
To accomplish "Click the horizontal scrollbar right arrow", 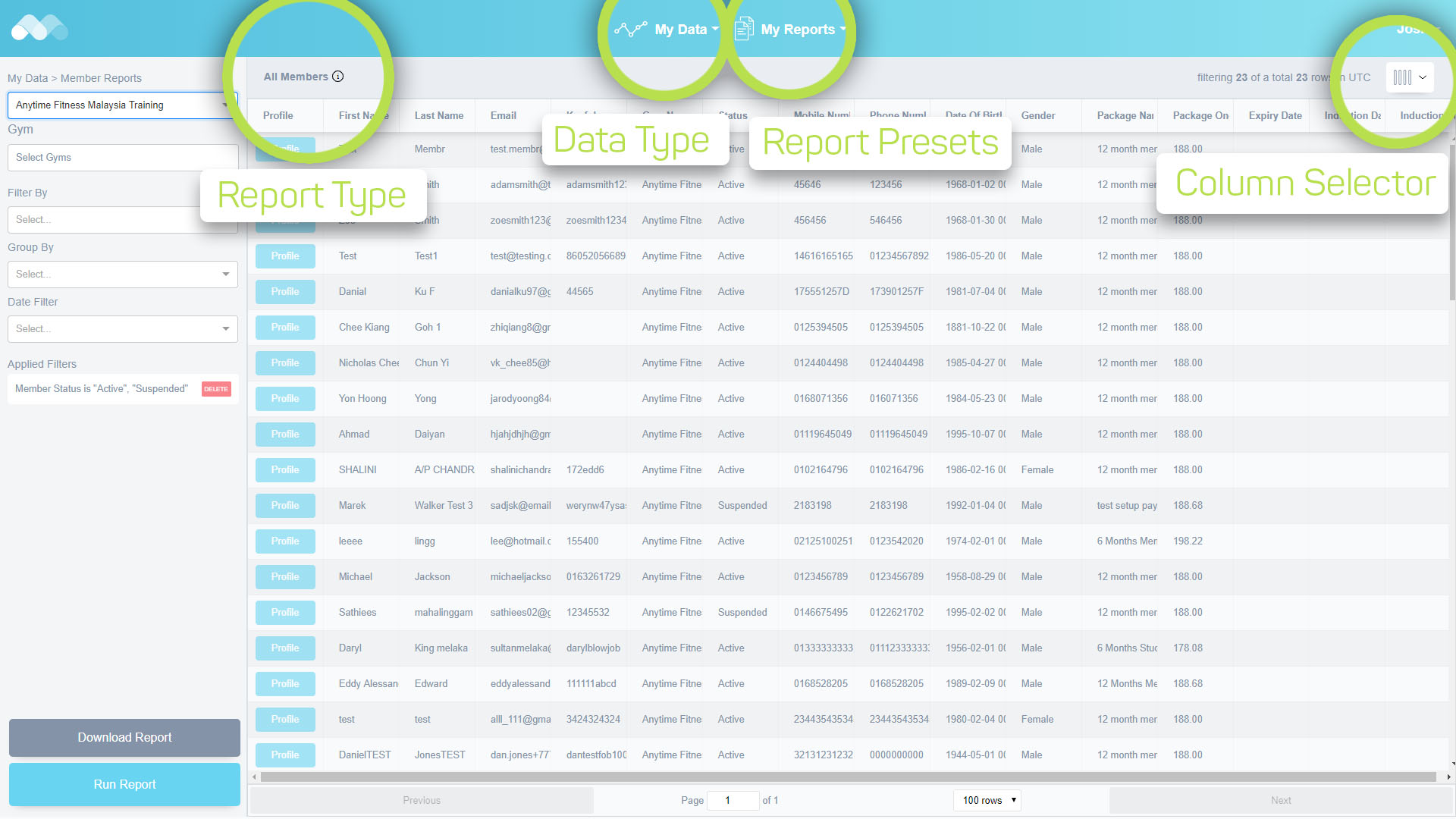I will [1448, 777].
